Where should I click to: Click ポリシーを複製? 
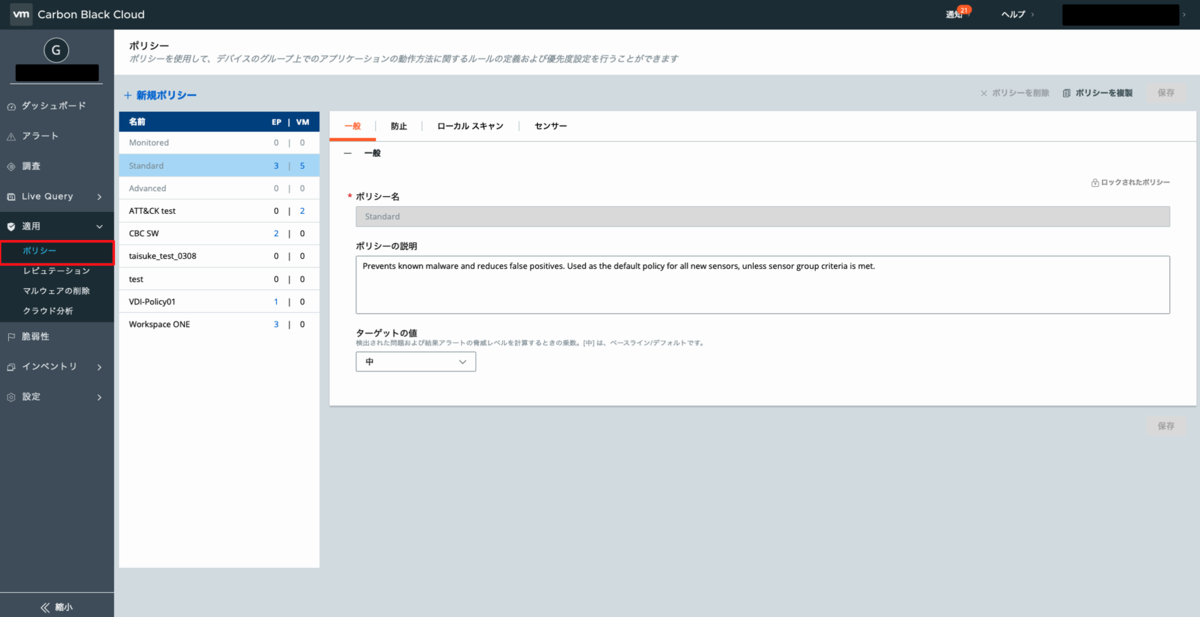[x=1097, y=93]
